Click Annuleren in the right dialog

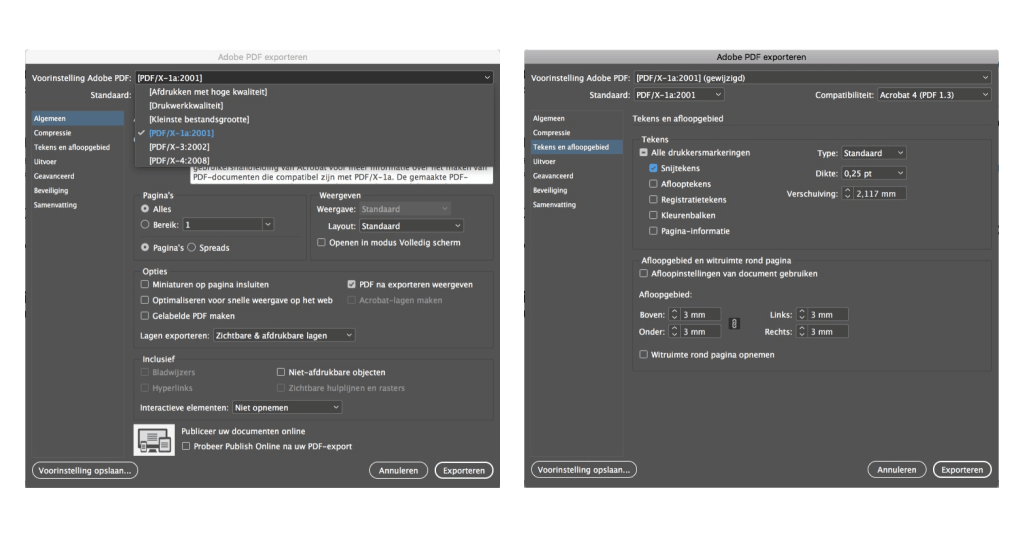point(897,469)
